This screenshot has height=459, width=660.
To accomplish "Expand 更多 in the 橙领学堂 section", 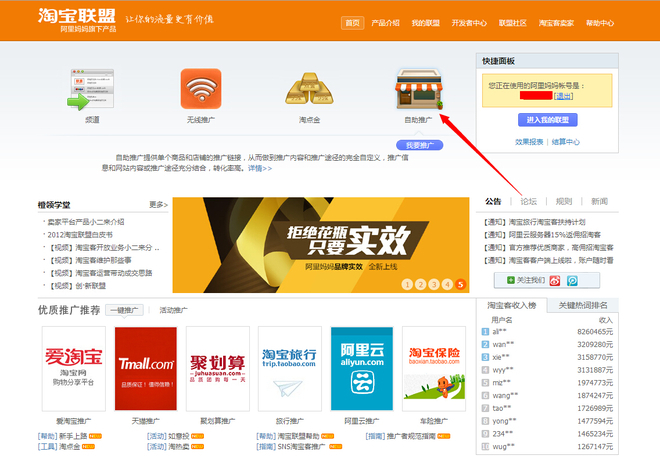I will click(x=157, y=204).
